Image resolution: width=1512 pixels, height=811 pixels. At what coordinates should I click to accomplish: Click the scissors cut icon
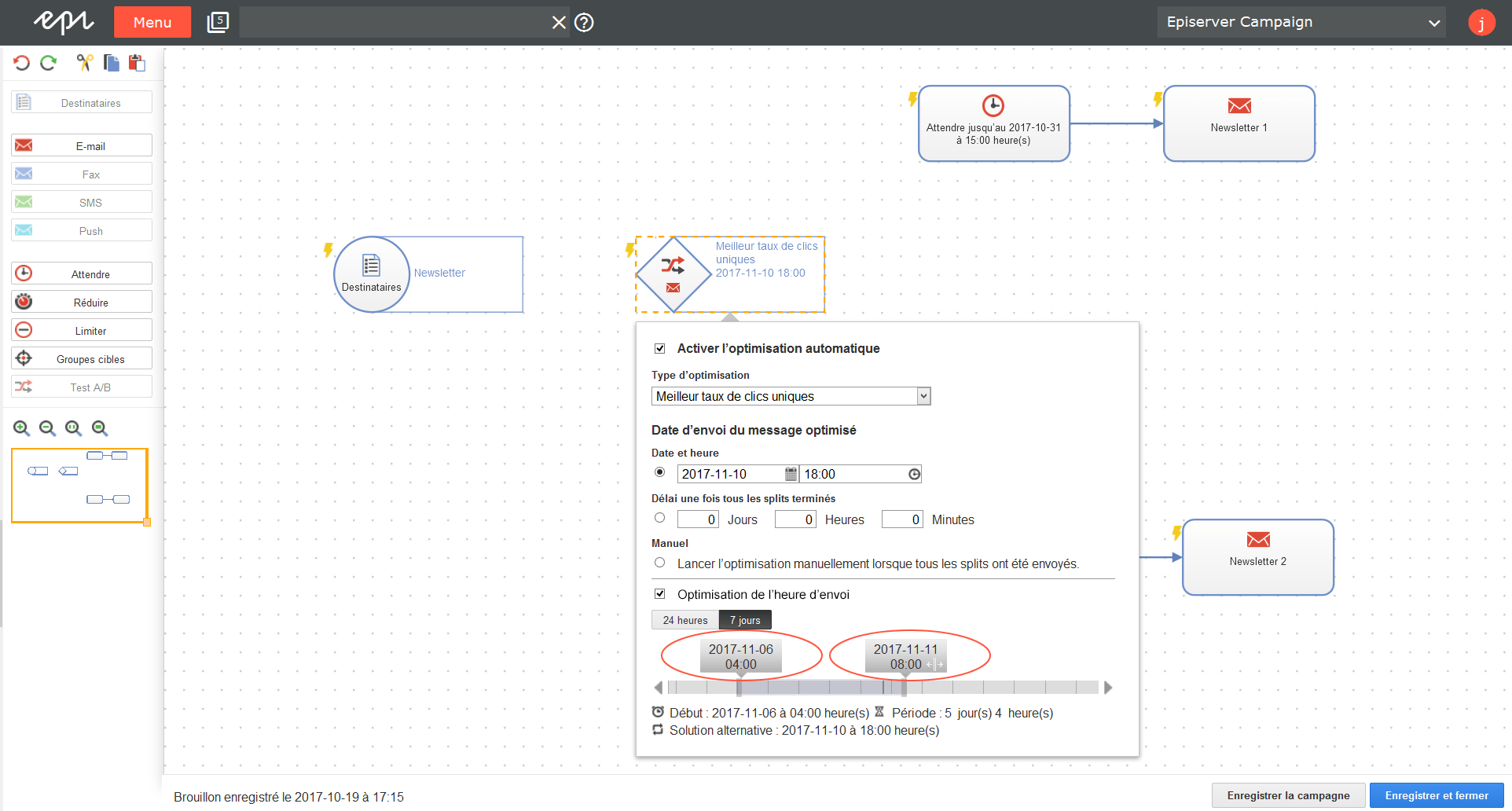pos(84,63)
